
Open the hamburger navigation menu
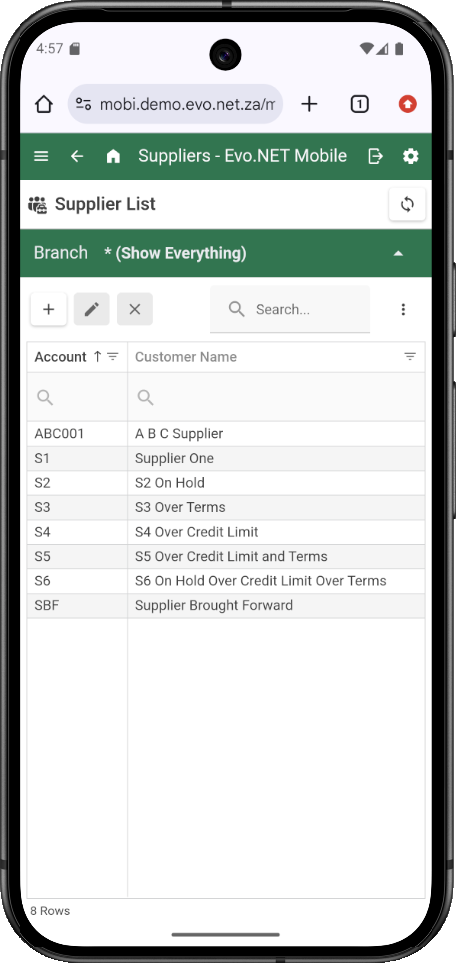click(41, 156)
